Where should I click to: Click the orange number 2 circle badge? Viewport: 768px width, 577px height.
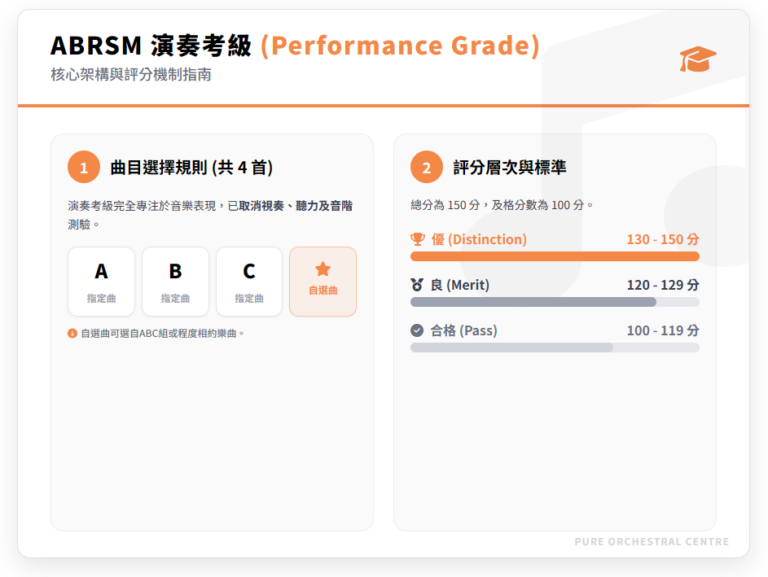[x=427, y=167]
